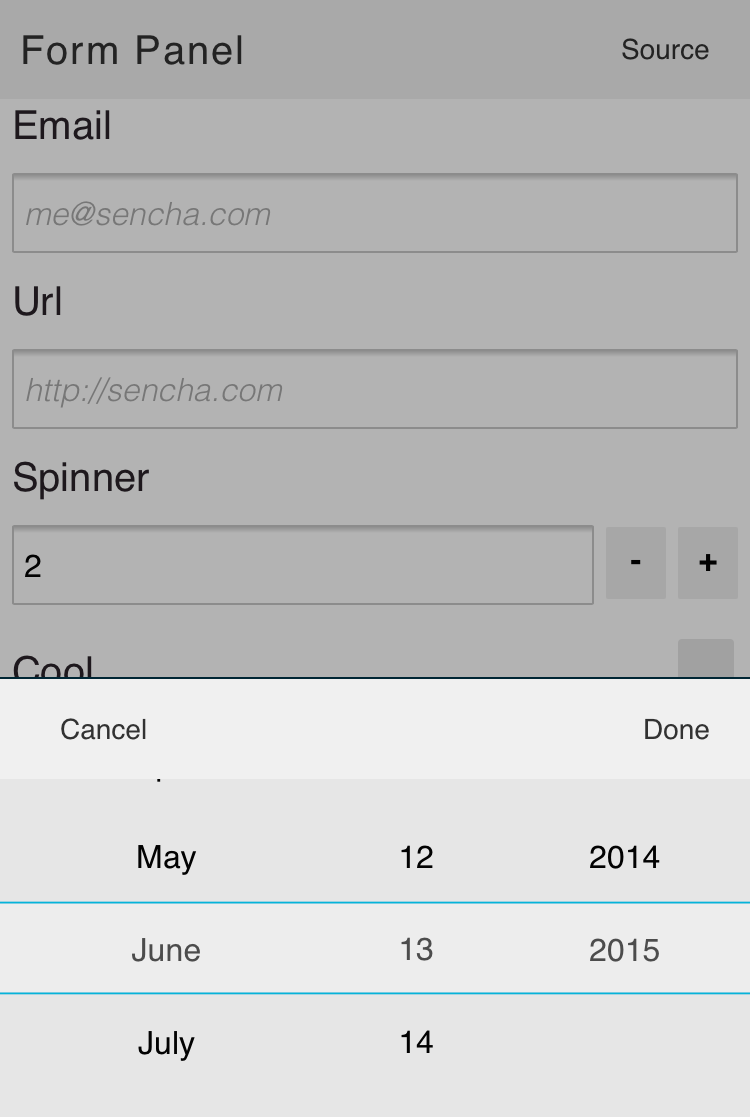Image resolution: width=750 pixels, height=1117 pixels.
Task: Select day 13 in picker
Action: [x=417, y=950]
